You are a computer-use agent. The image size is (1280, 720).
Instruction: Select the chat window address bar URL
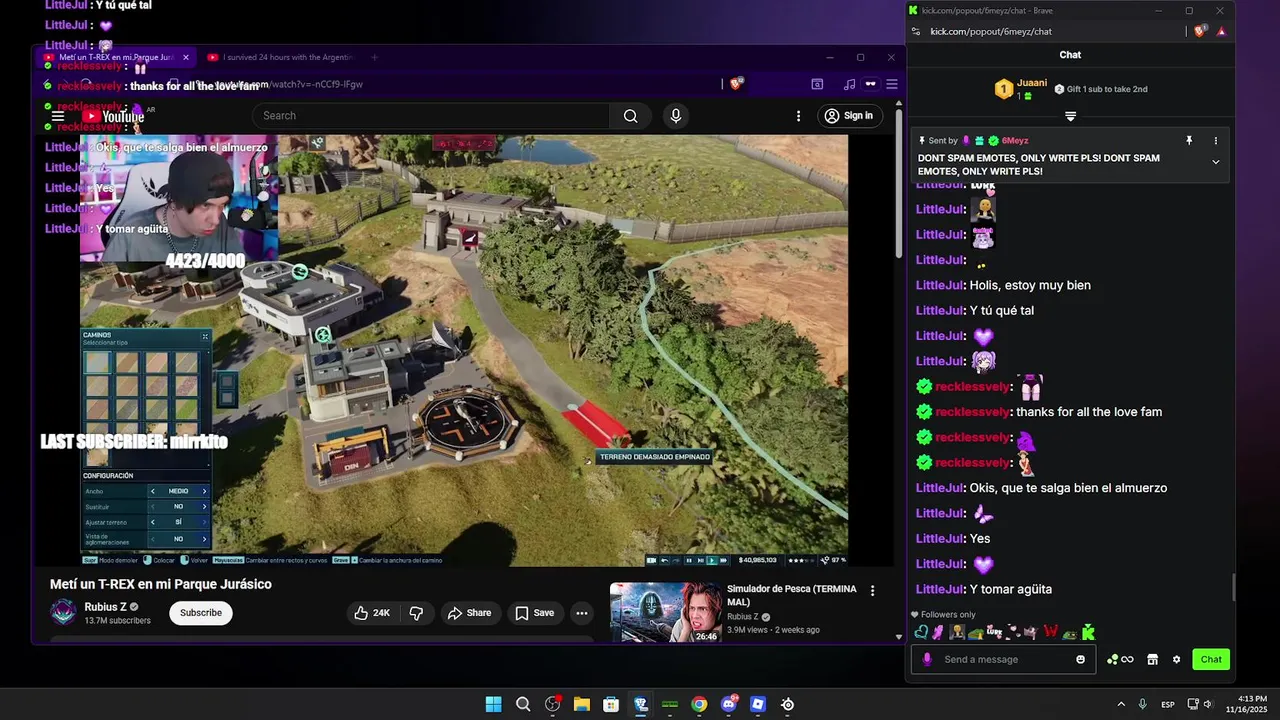991,31
